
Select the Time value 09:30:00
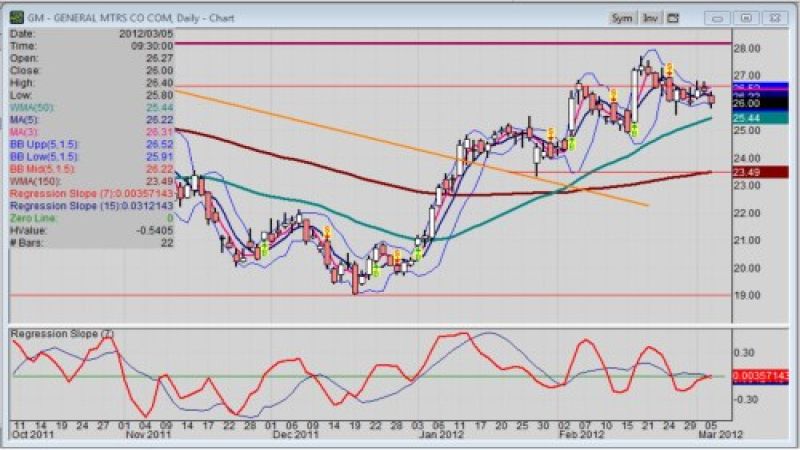152,46
